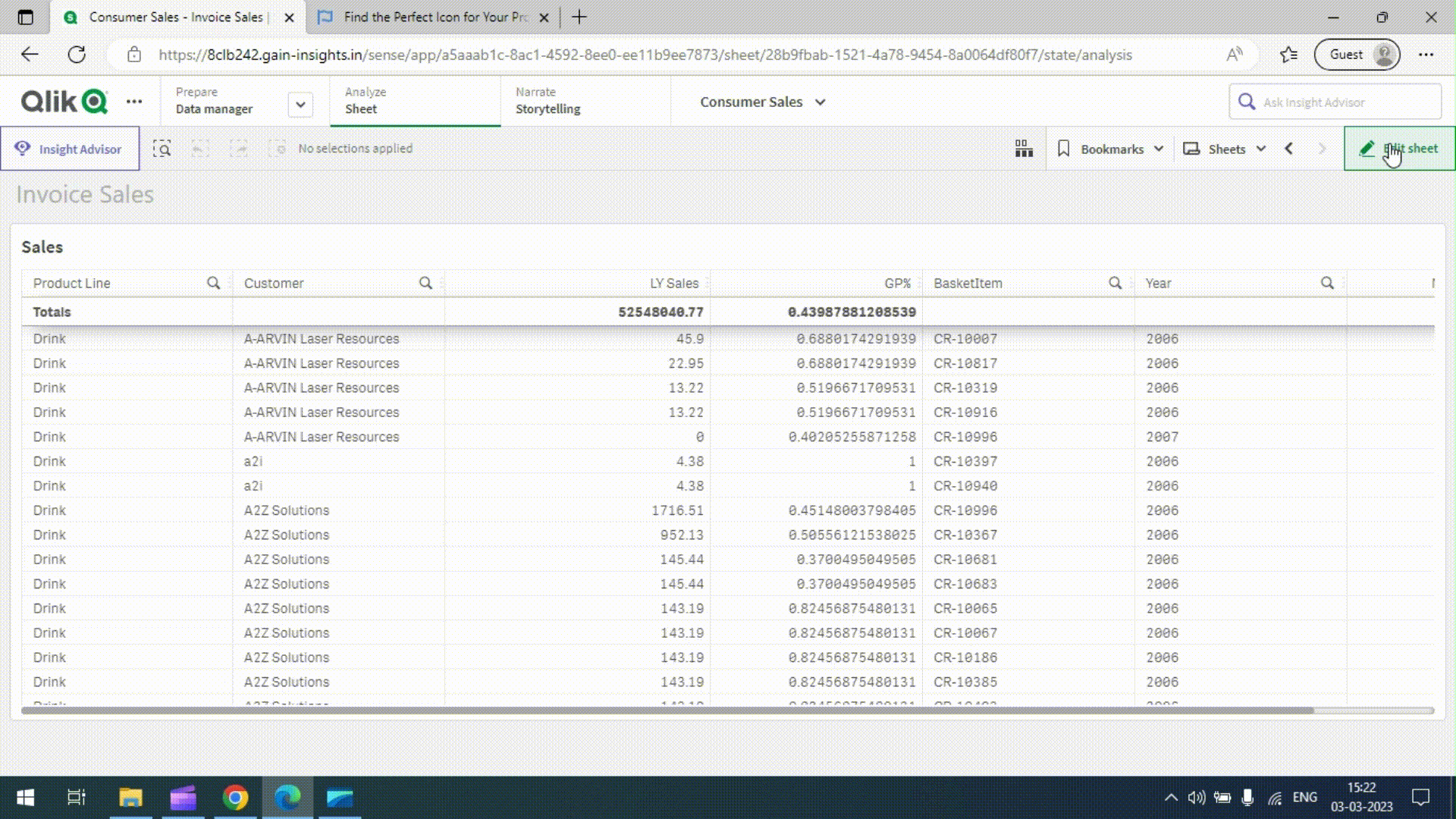Open the volume control in system tray
1456x819 pixels.
[1196, 797]
